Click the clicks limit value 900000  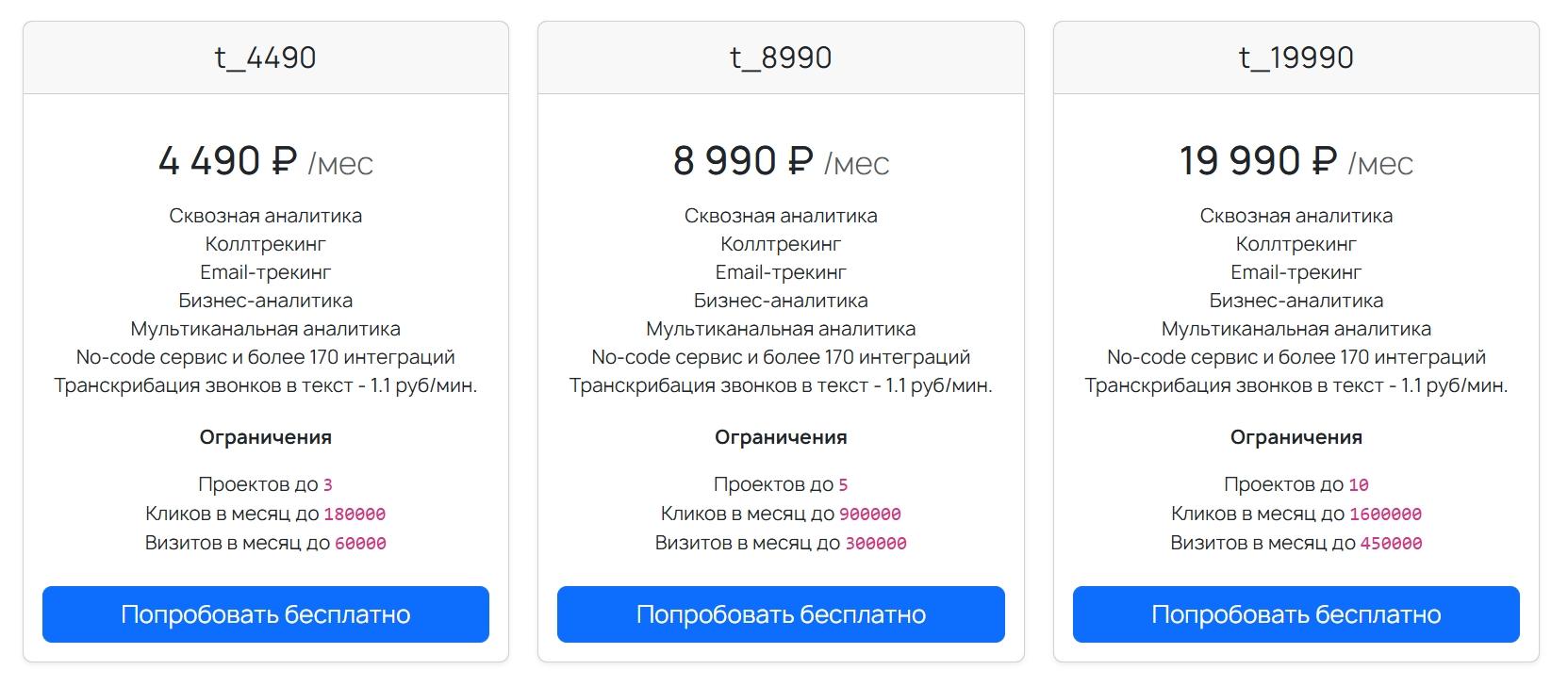[x=870, y=514]
